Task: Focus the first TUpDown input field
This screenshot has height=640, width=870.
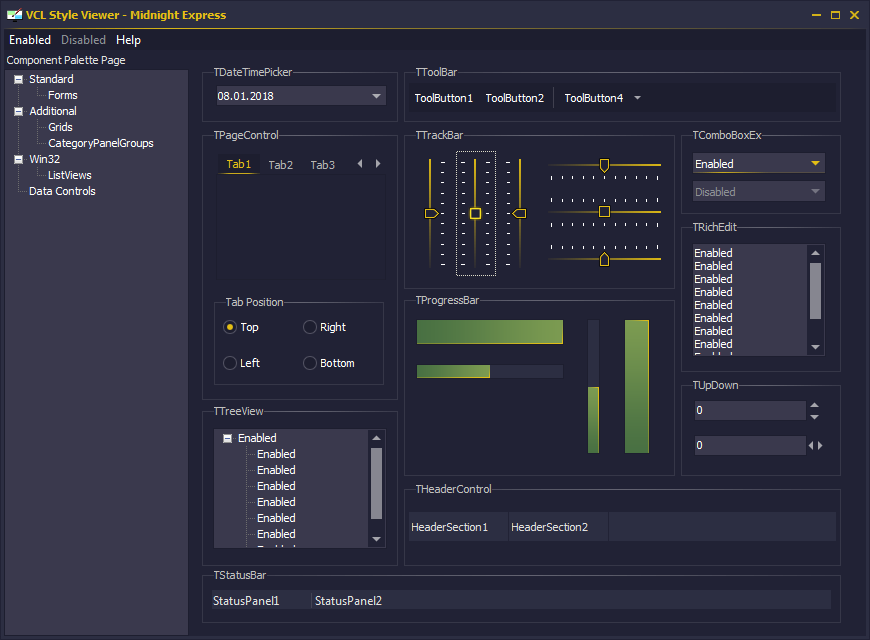Action: (750, 411)
